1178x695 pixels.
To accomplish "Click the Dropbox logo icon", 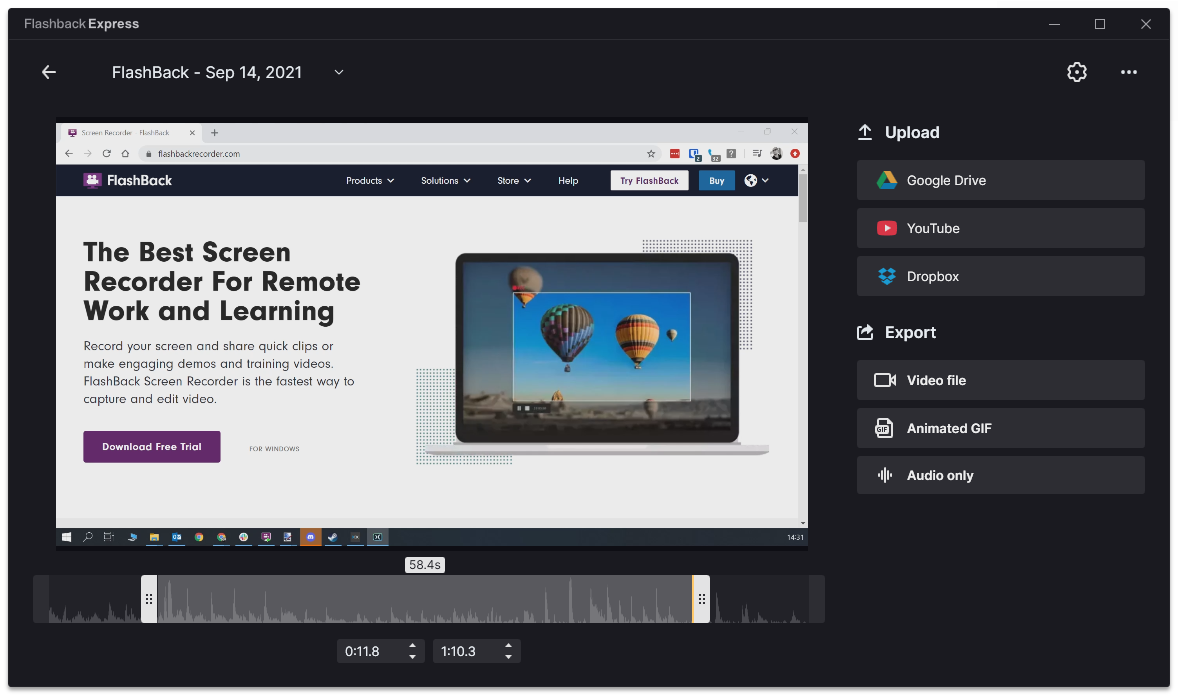I will click(887, 276).
